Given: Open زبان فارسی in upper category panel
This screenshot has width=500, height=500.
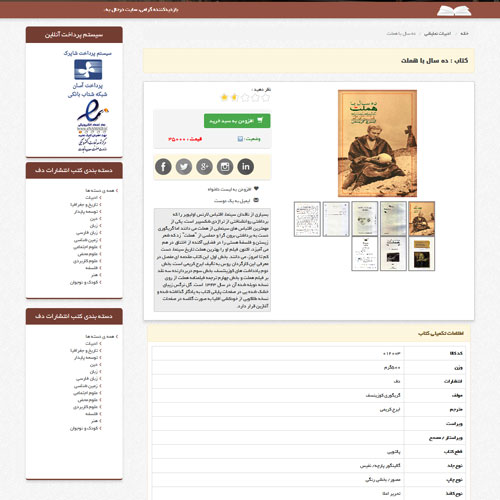Looking at the screenshot, I should coord(87,233).
